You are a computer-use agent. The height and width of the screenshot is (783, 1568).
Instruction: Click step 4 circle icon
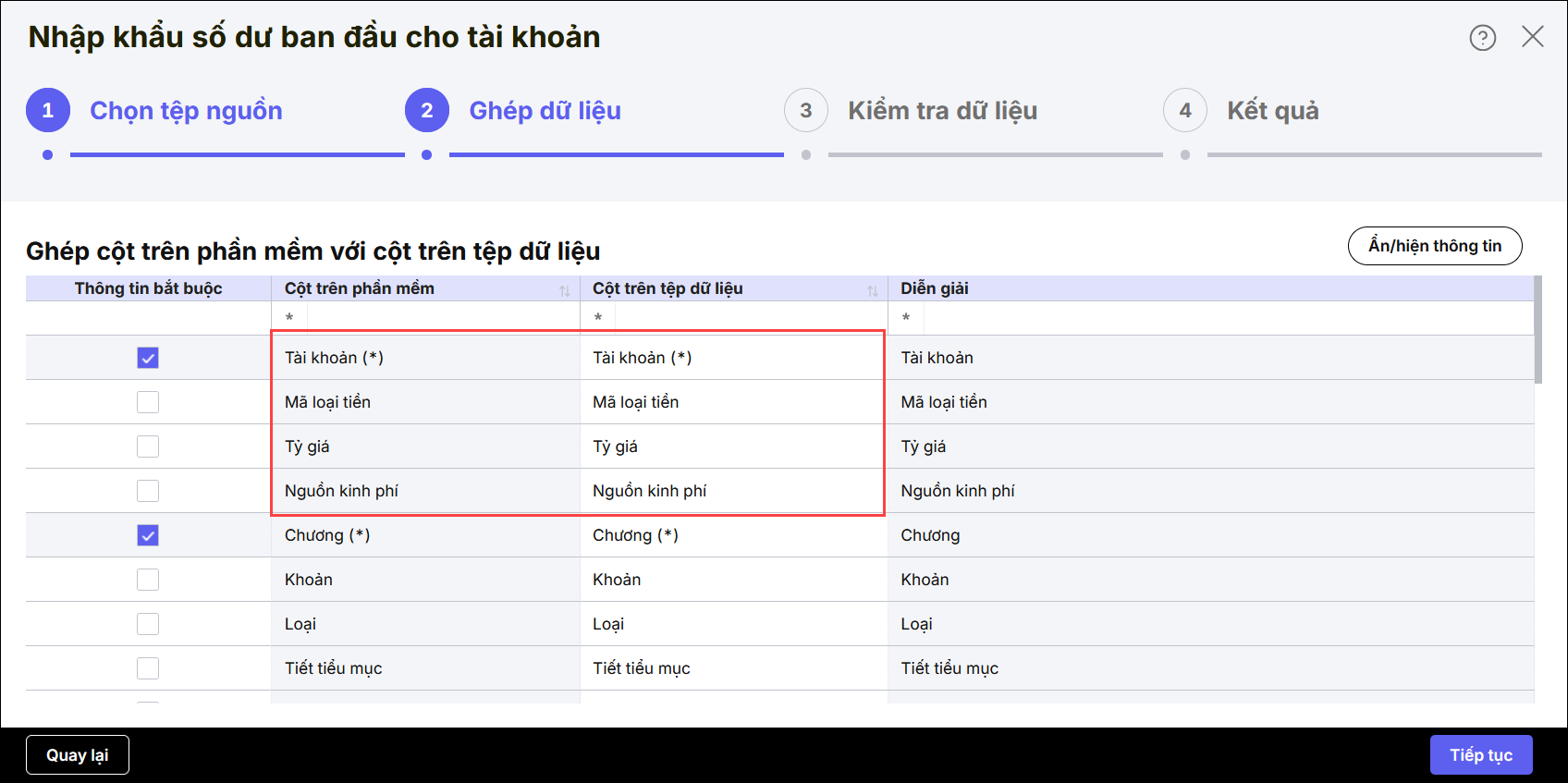point(1185,111)
